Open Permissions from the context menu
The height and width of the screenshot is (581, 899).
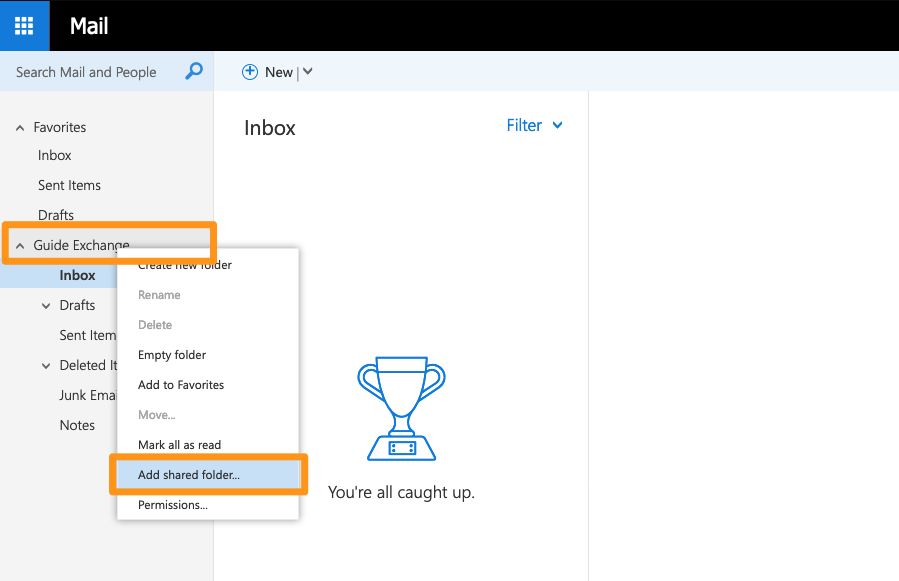tap(172, 504)
